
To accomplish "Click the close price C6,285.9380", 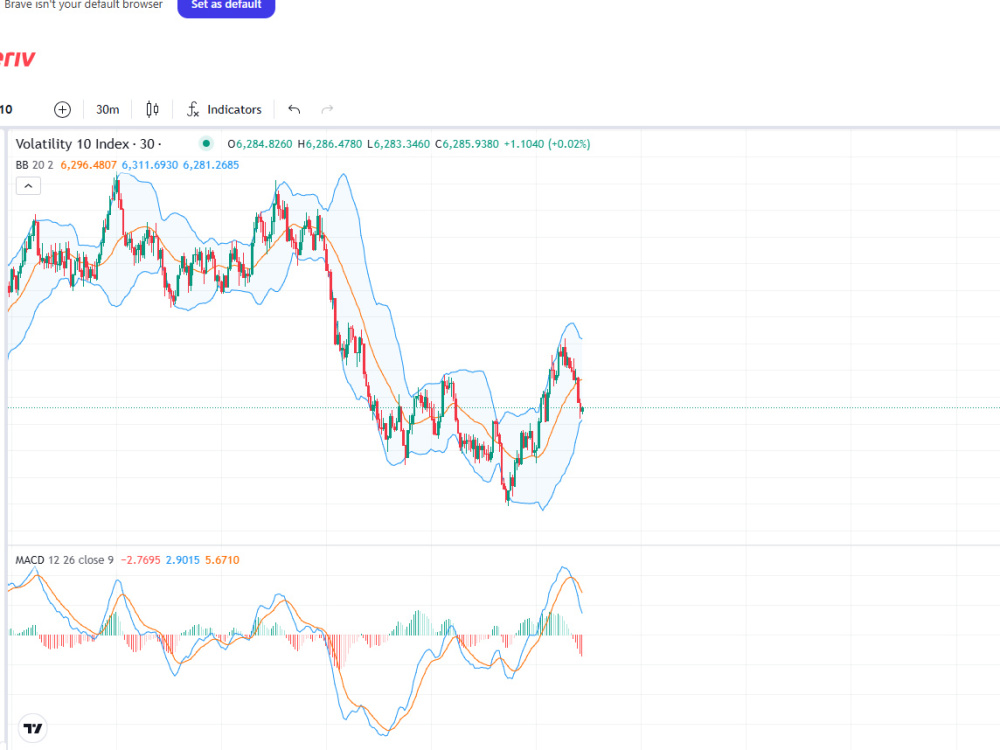I will click(467, 144).
